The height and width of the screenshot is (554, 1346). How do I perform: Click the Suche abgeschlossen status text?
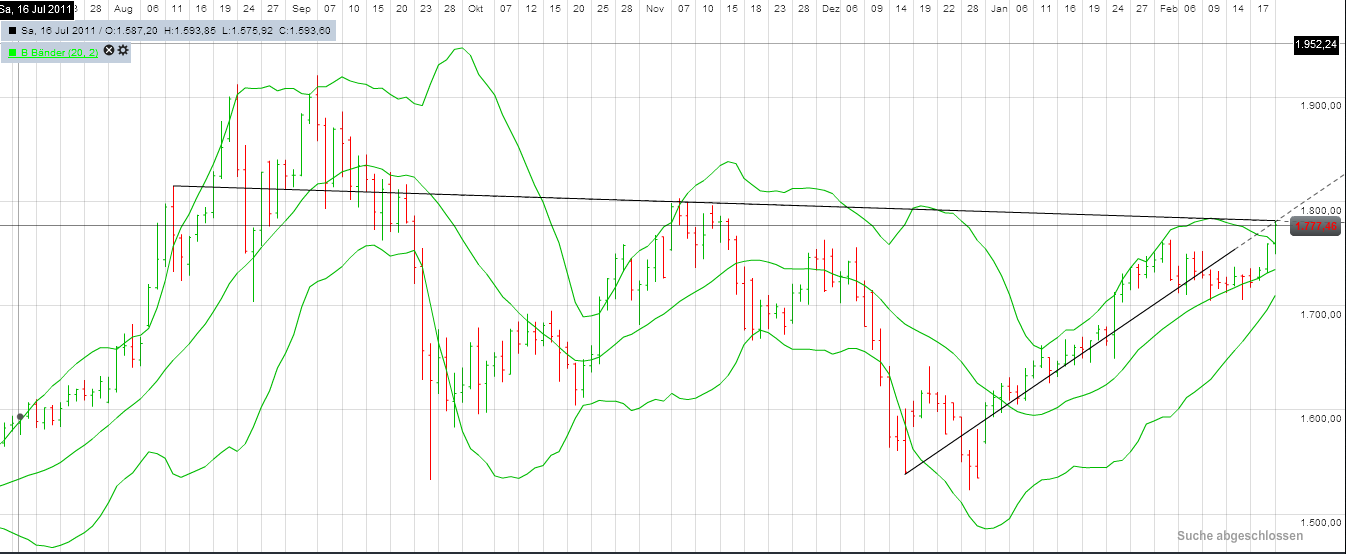[x=1239, y=536]
